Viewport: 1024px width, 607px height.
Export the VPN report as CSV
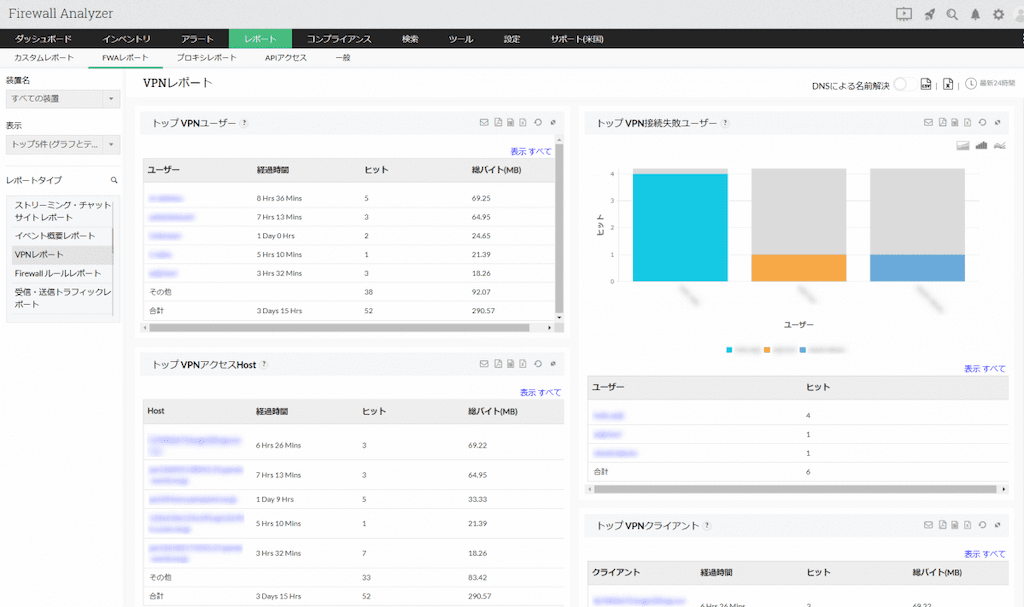pyautogui.click(x=926, y=85)
